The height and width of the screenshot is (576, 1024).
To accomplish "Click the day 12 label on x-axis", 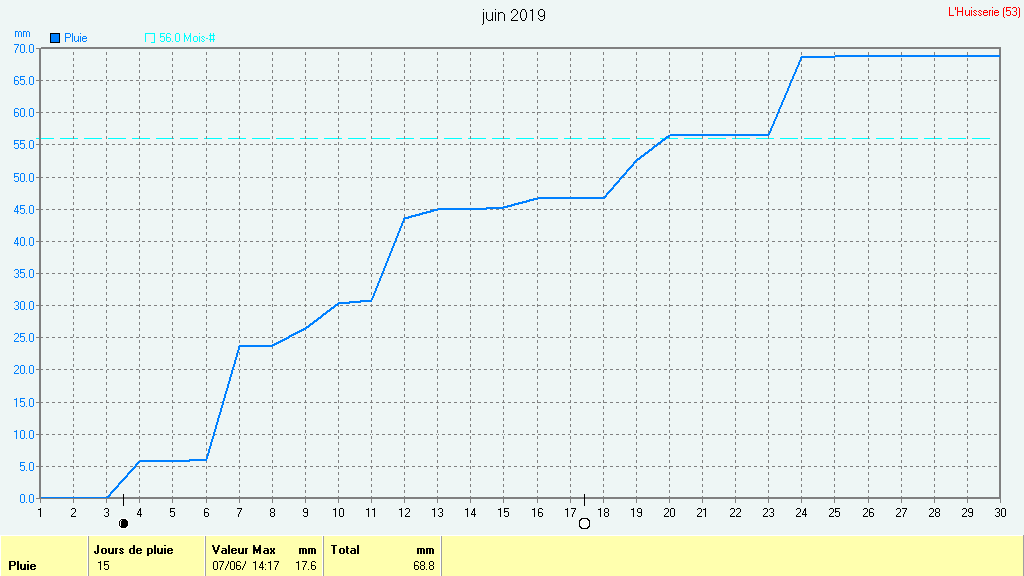I will point(404,513).
